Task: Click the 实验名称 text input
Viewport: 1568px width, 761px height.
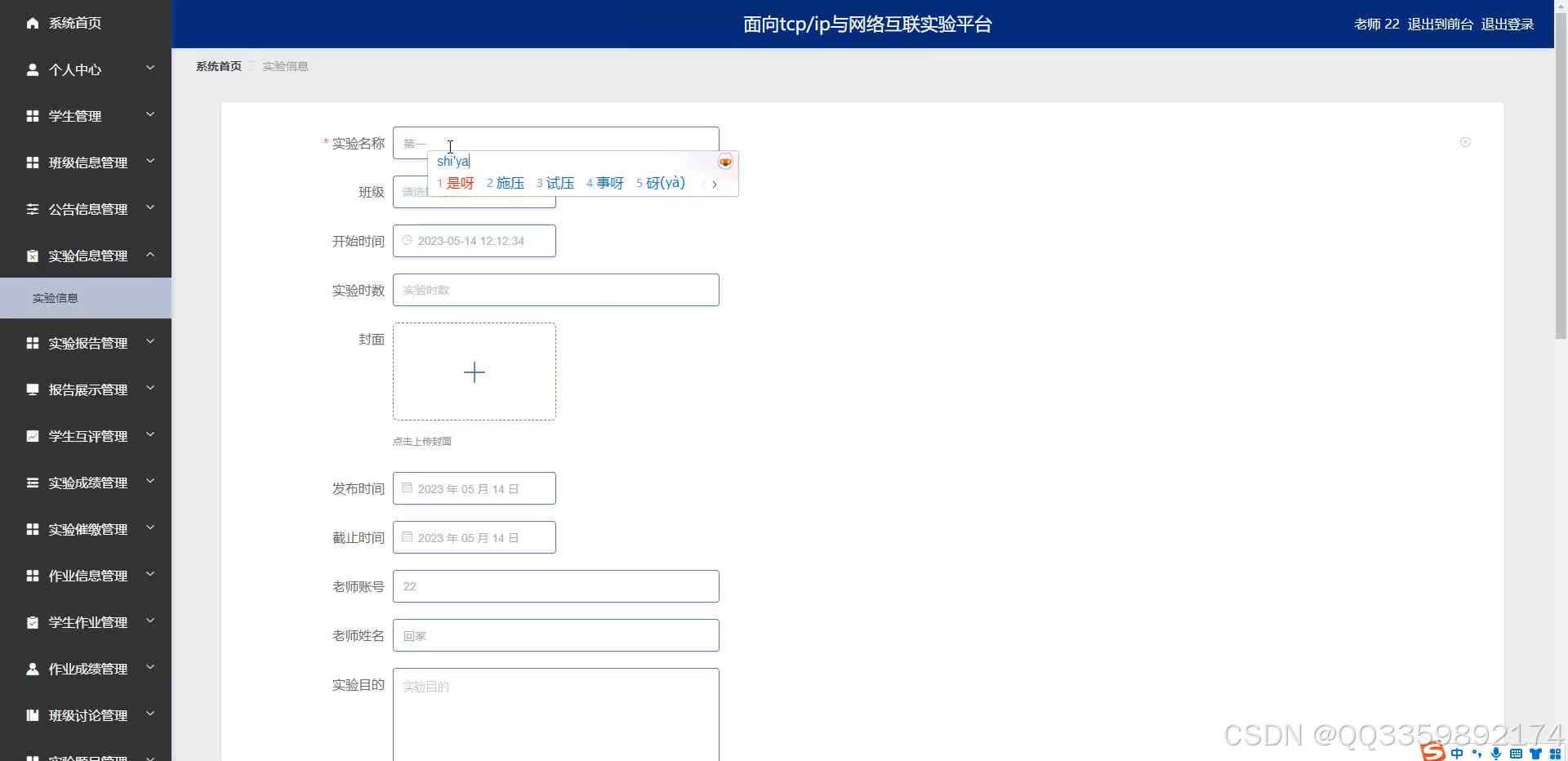Action: click(556, 143)
